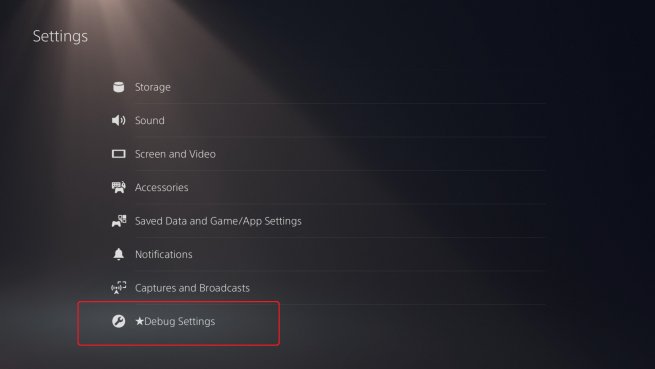Click empty area right of Debug Settings highlight
This screenshot has height=369, width=655.
coord(414,323)
